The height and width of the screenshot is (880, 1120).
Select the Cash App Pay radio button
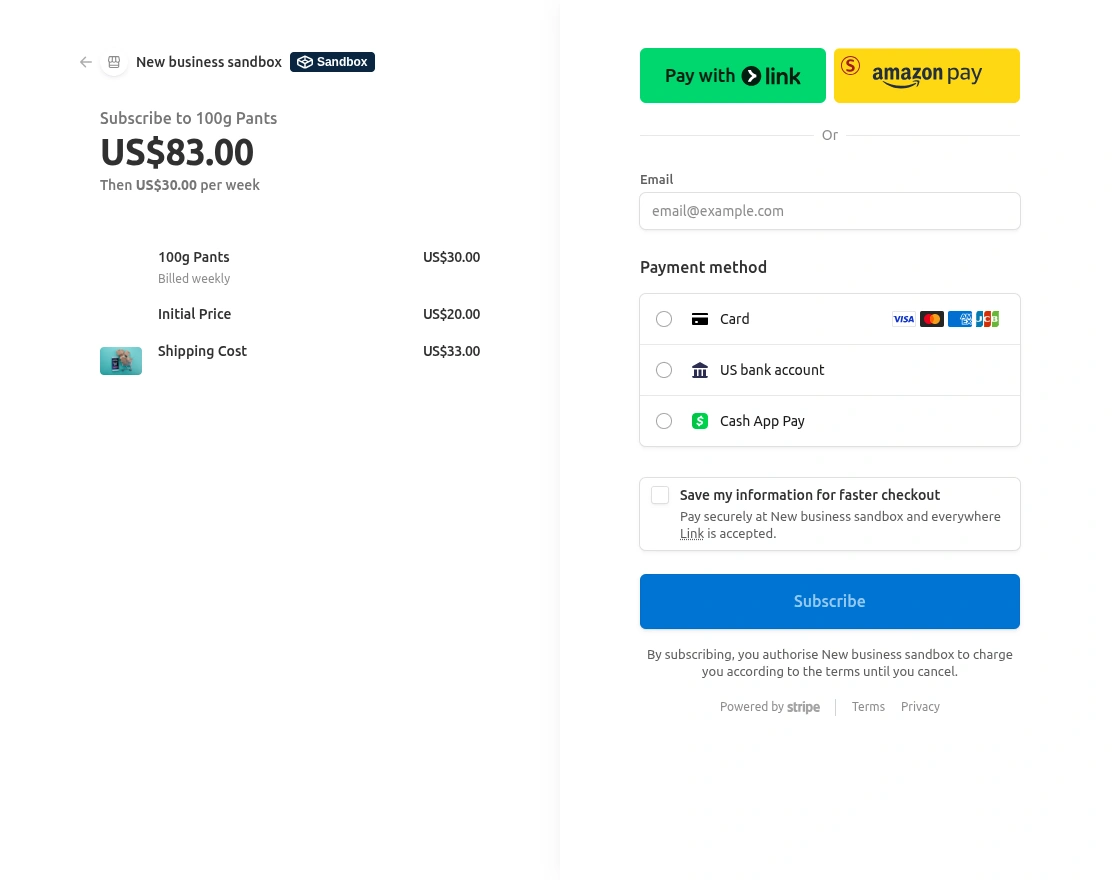[664, 421]
